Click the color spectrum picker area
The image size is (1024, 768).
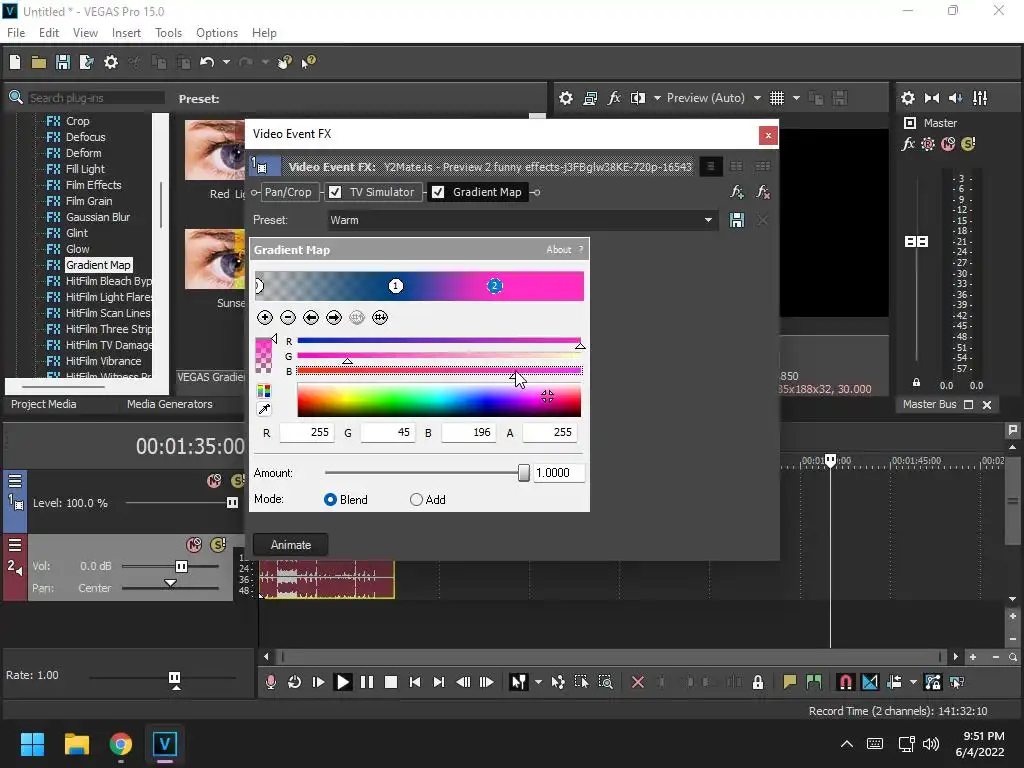439,400
